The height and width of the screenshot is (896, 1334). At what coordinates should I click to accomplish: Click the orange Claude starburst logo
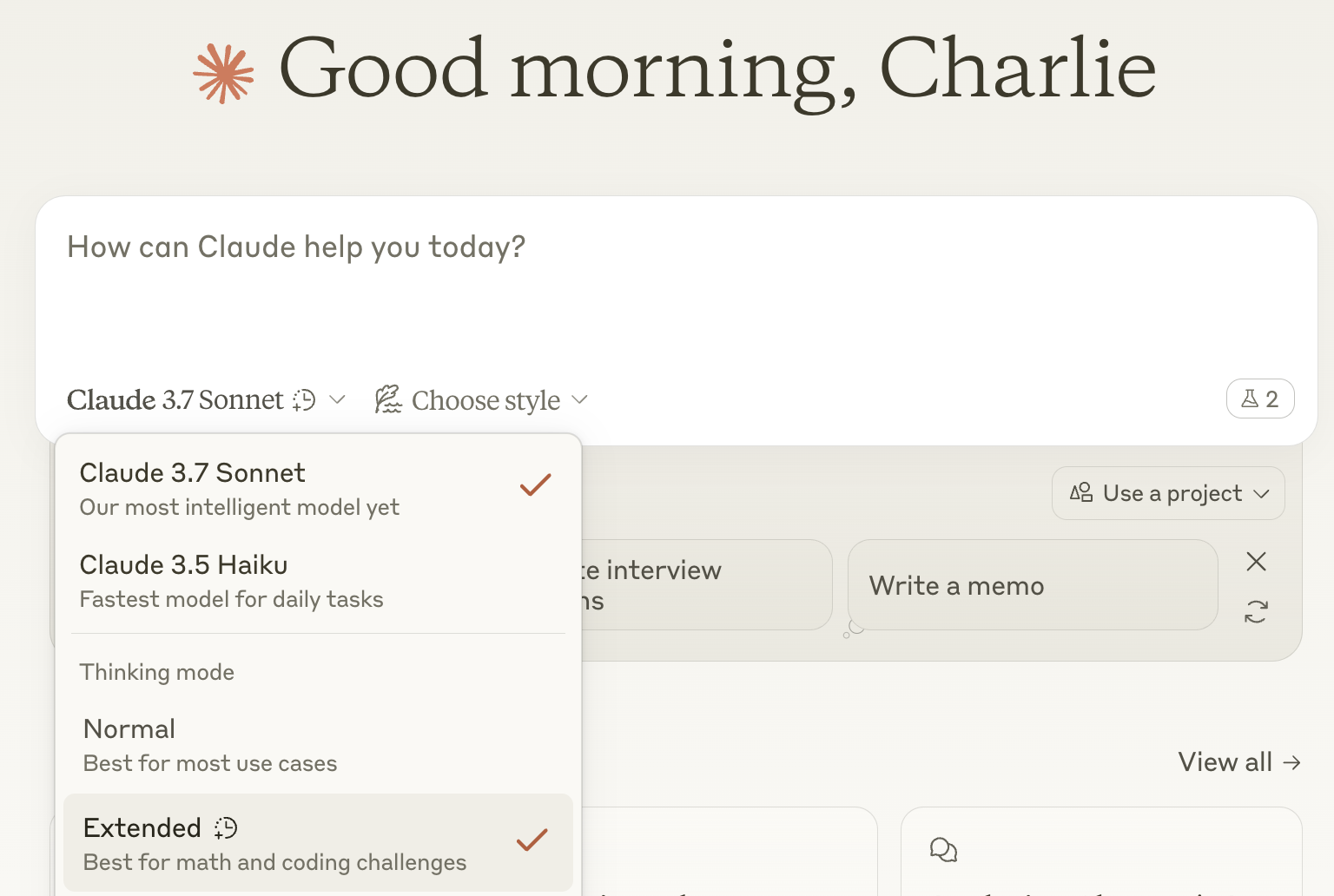pos(223,73)
